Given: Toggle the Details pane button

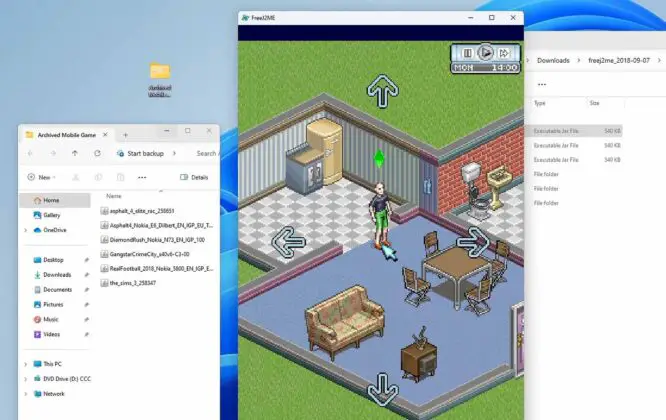Looking at the screenshot, I should pos(194,177).
